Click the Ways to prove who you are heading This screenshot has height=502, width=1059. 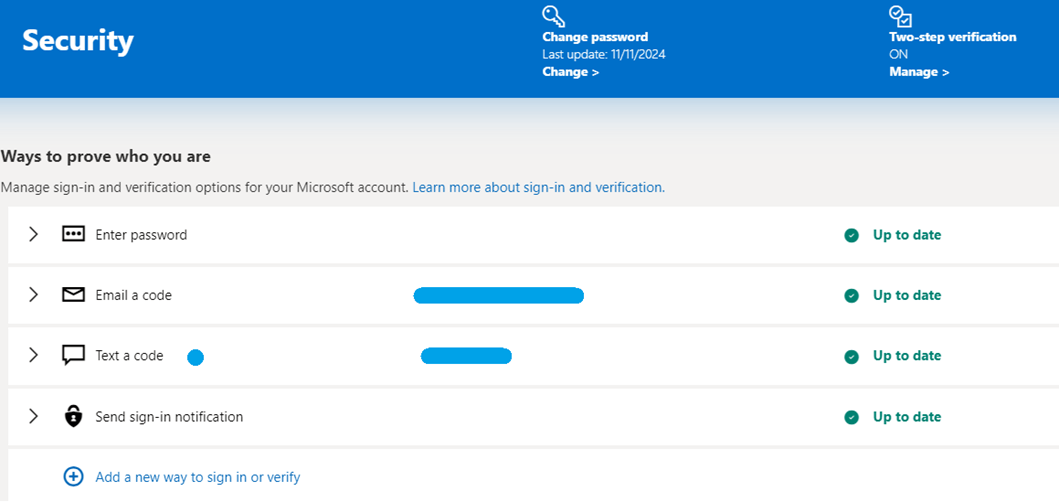(105, 157)
